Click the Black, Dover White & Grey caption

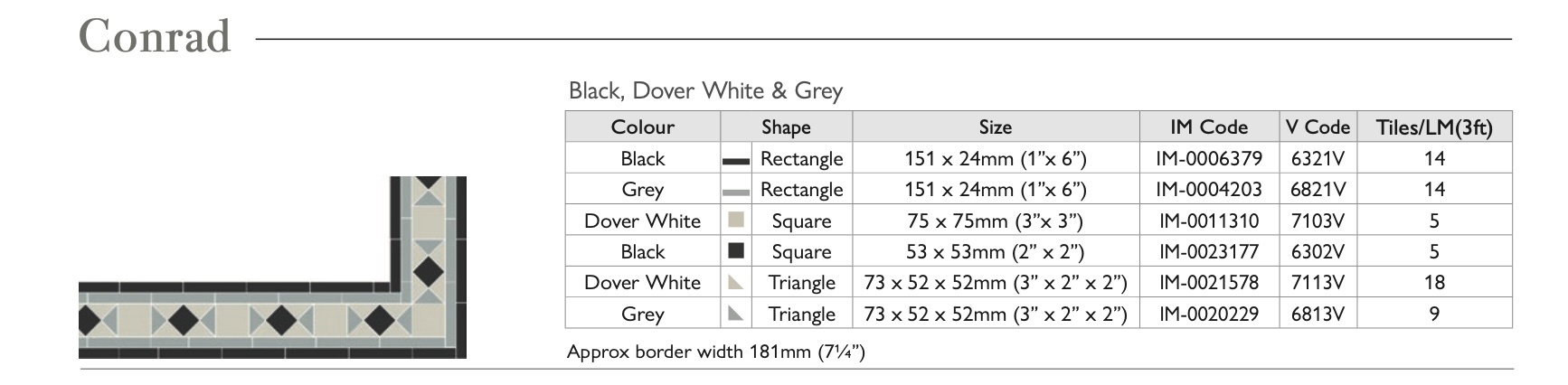click(705, 90)
